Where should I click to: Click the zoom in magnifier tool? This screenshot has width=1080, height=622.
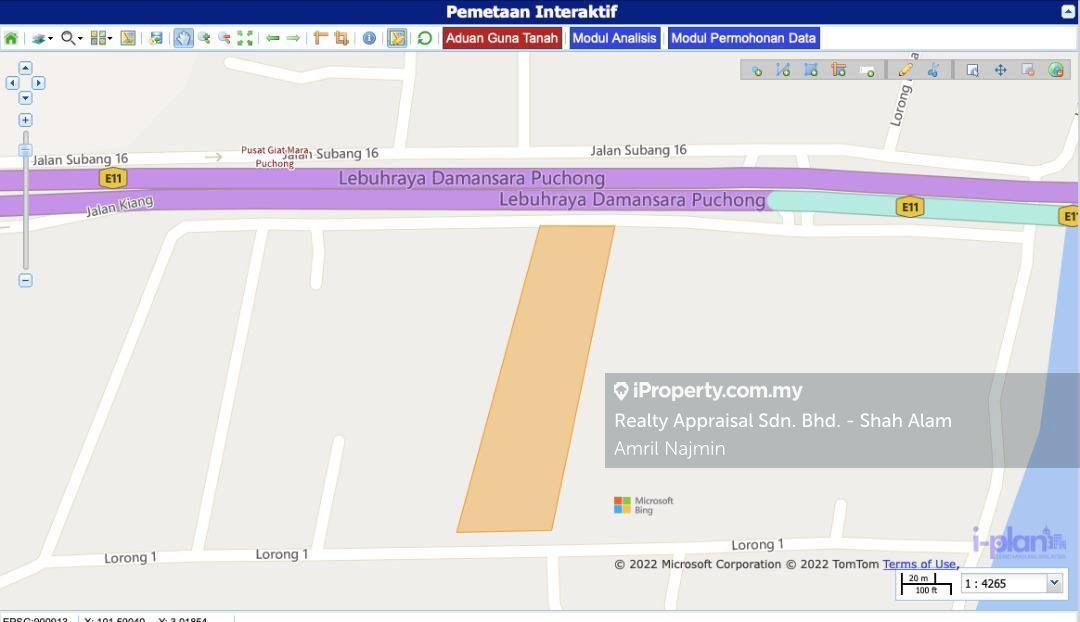tap(204, 38)
